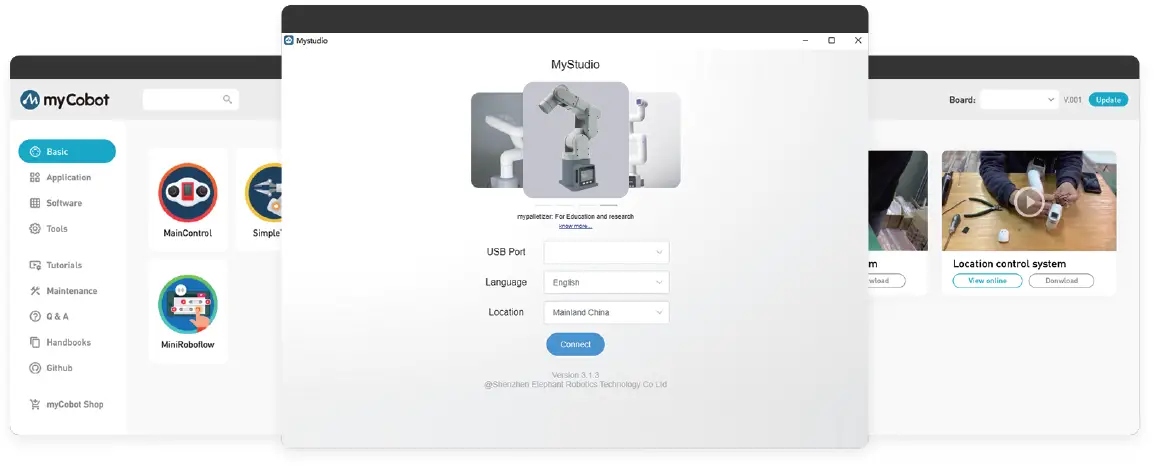Click the Software table icon in sidebar

34,203
